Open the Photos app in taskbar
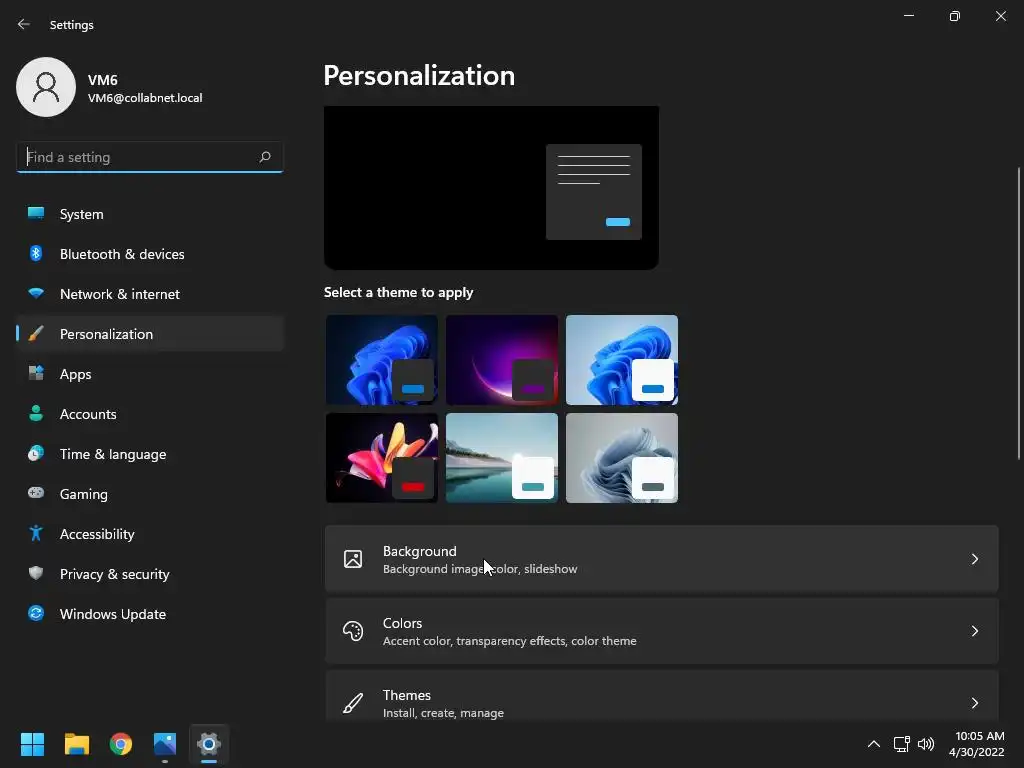Viewport: 1024px width, 768px height. (165, 744)
